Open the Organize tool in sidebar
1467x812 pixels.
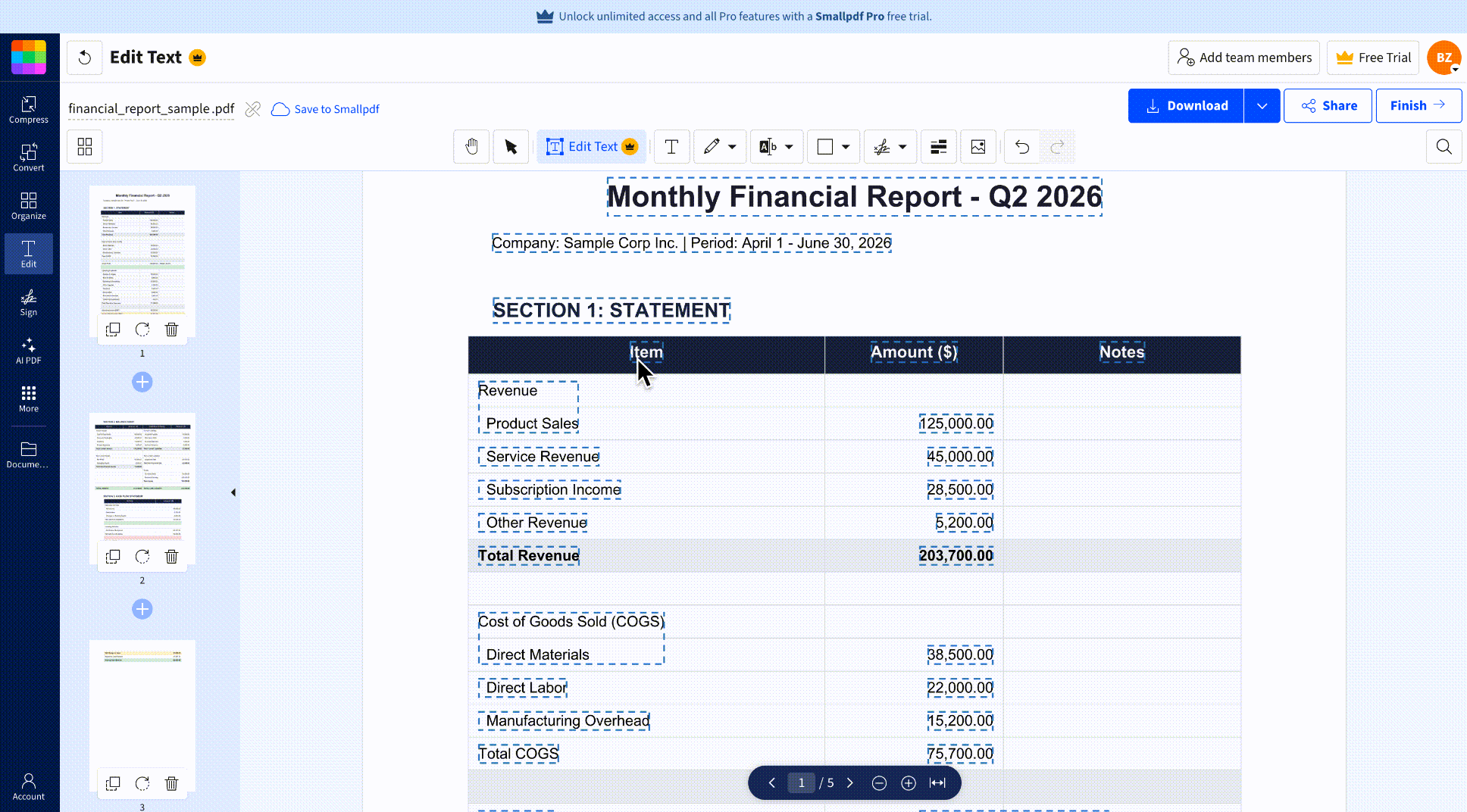[29, 206]
